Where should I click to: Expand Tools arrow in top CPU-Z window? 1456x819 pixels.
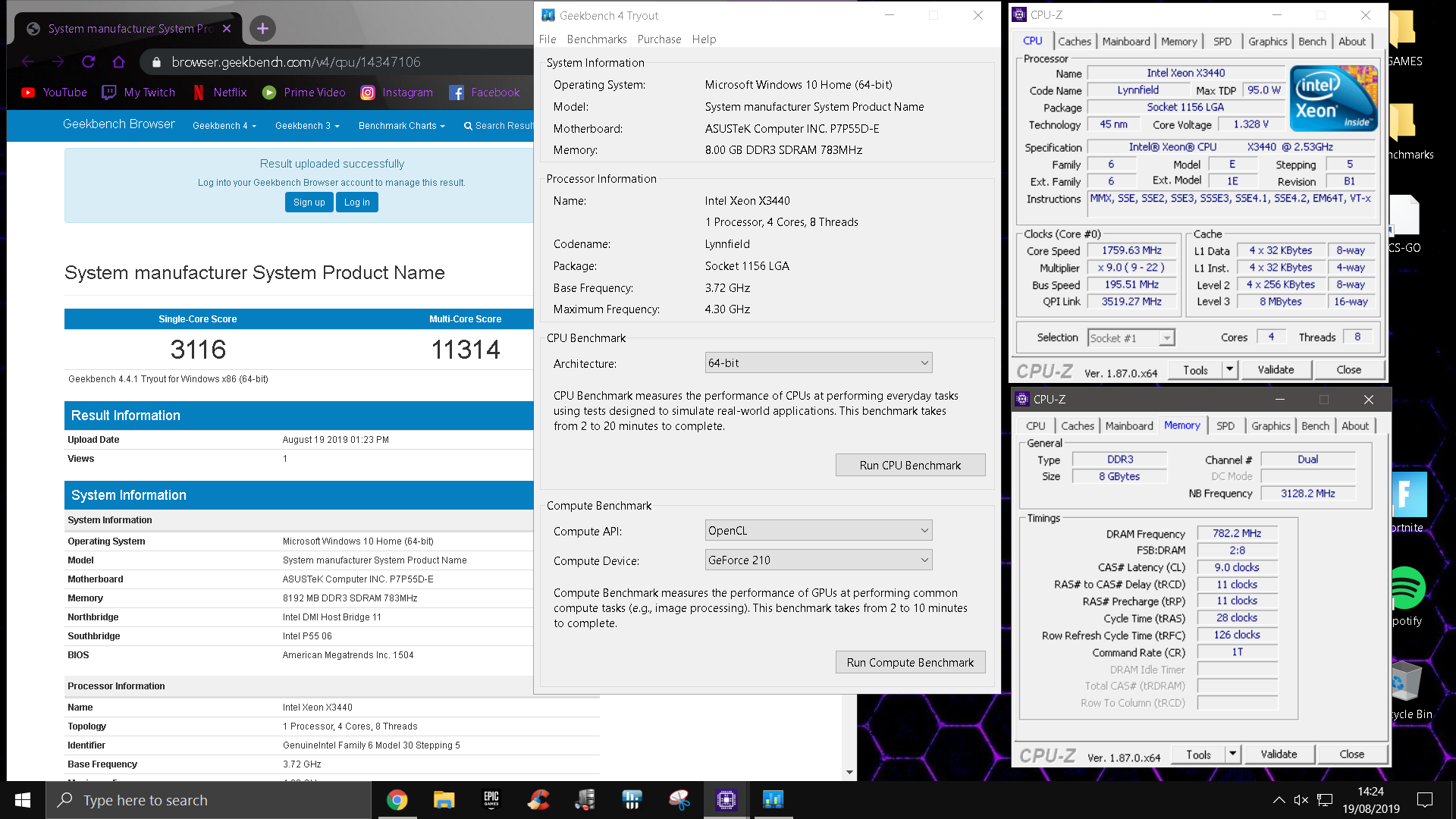1230,370
